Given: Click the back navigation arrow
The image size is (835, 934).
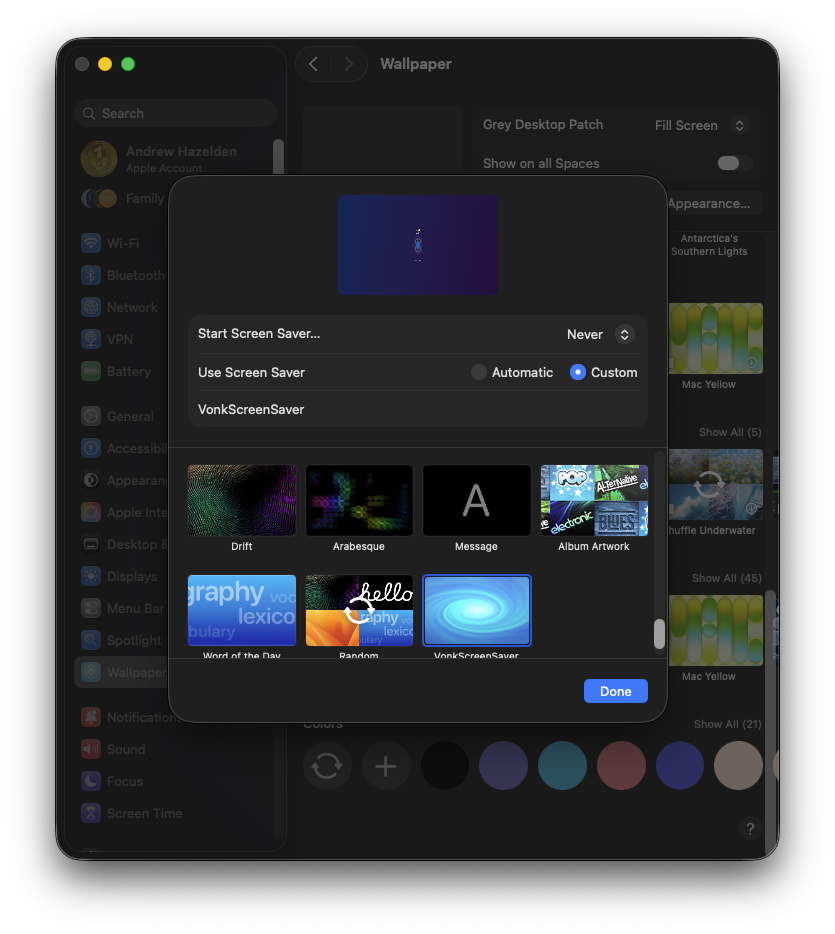Looking at the screenshot, I should point(314,64).
